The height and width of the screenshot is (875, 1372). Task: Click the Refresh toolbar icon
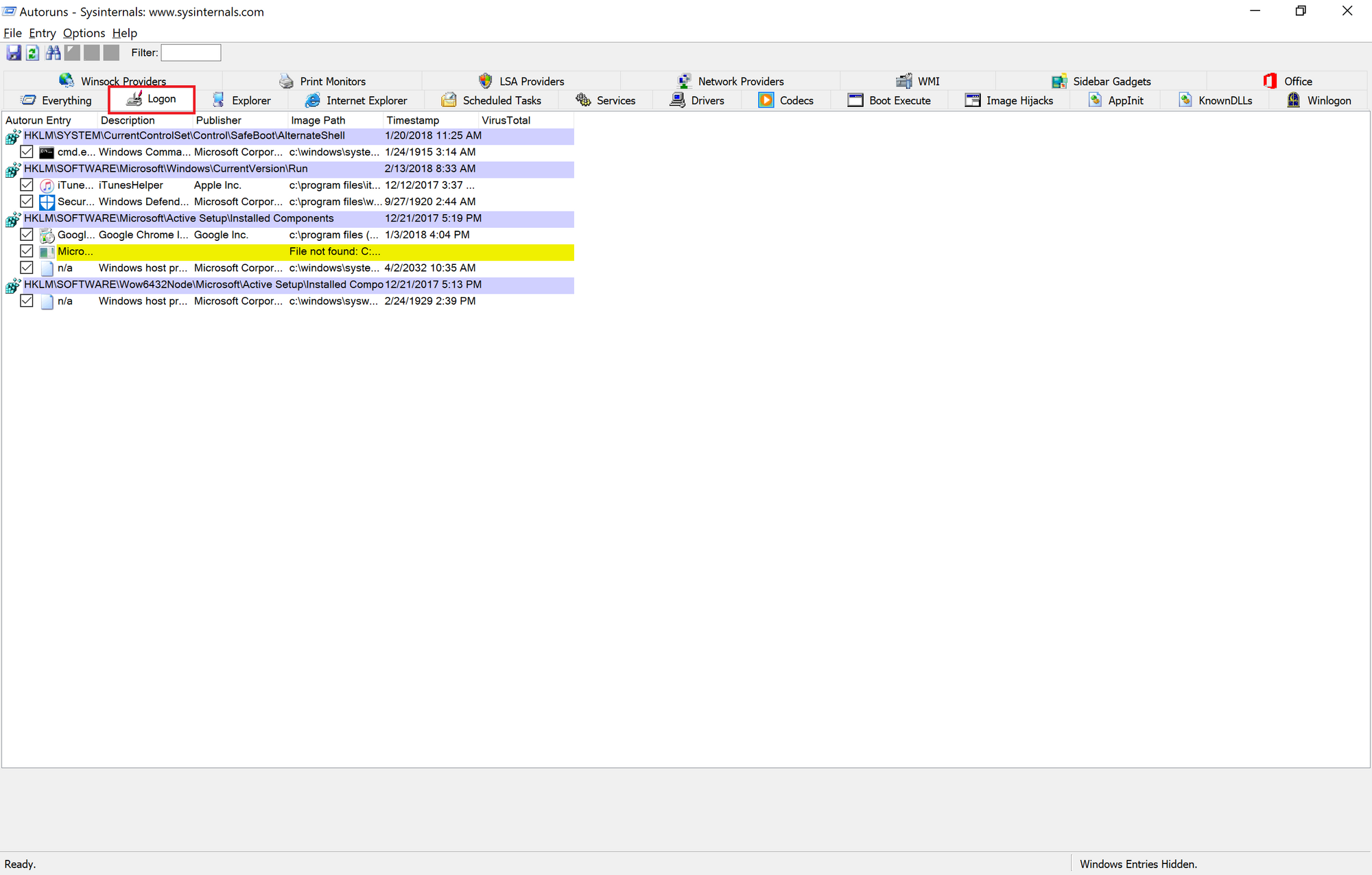point(33,52)
